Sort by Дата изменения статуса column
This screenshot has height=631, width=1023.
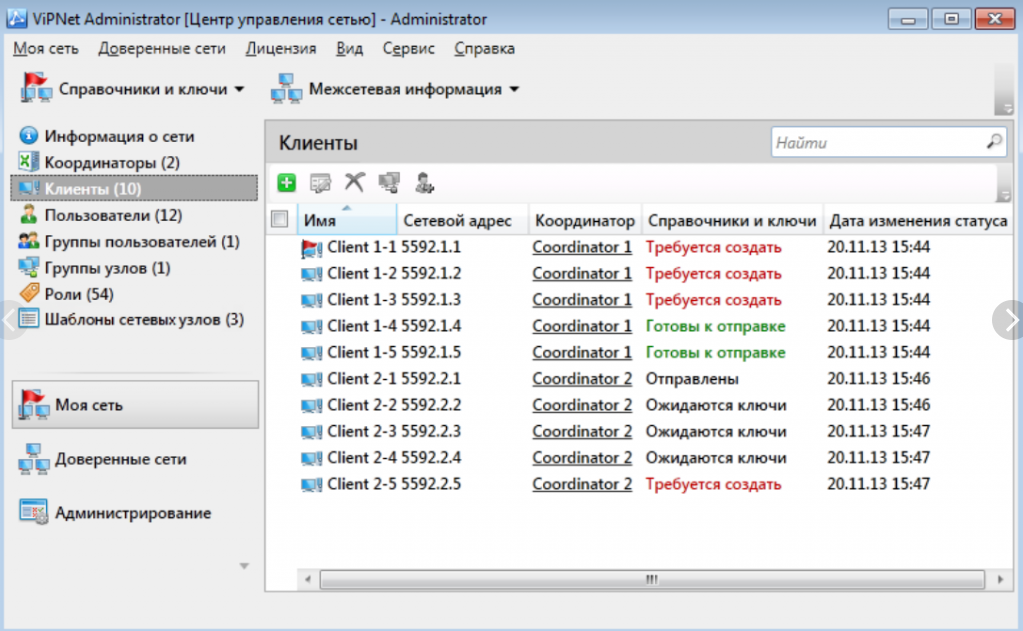918,220
